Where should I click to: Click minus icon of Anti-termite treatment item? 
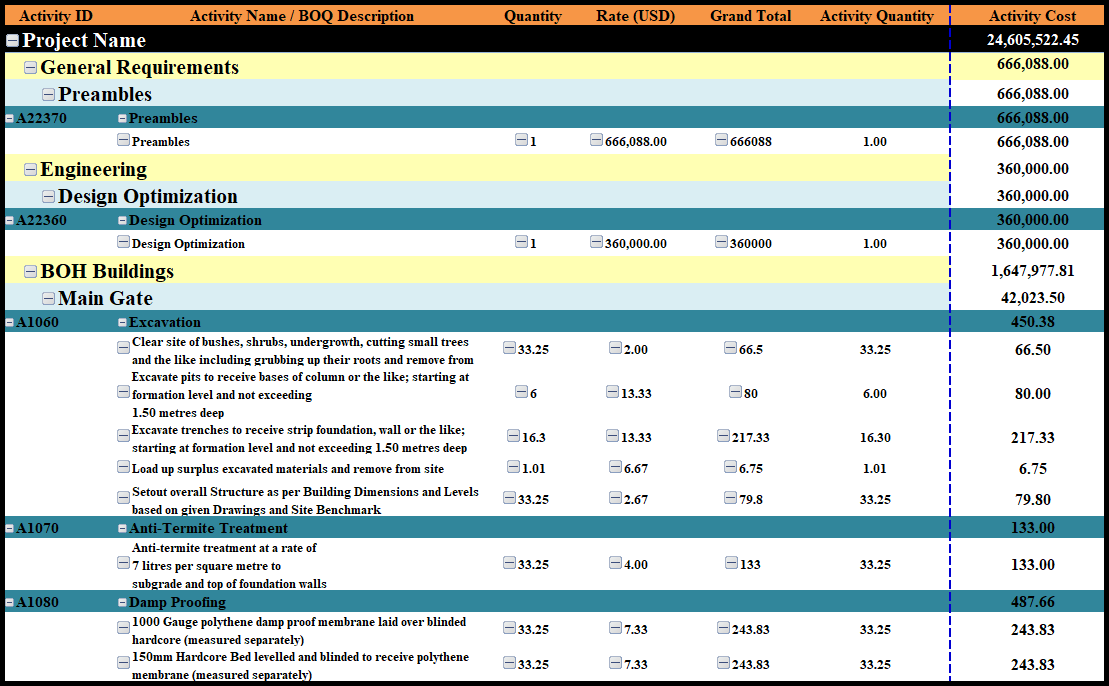click(x=123, y=563)
